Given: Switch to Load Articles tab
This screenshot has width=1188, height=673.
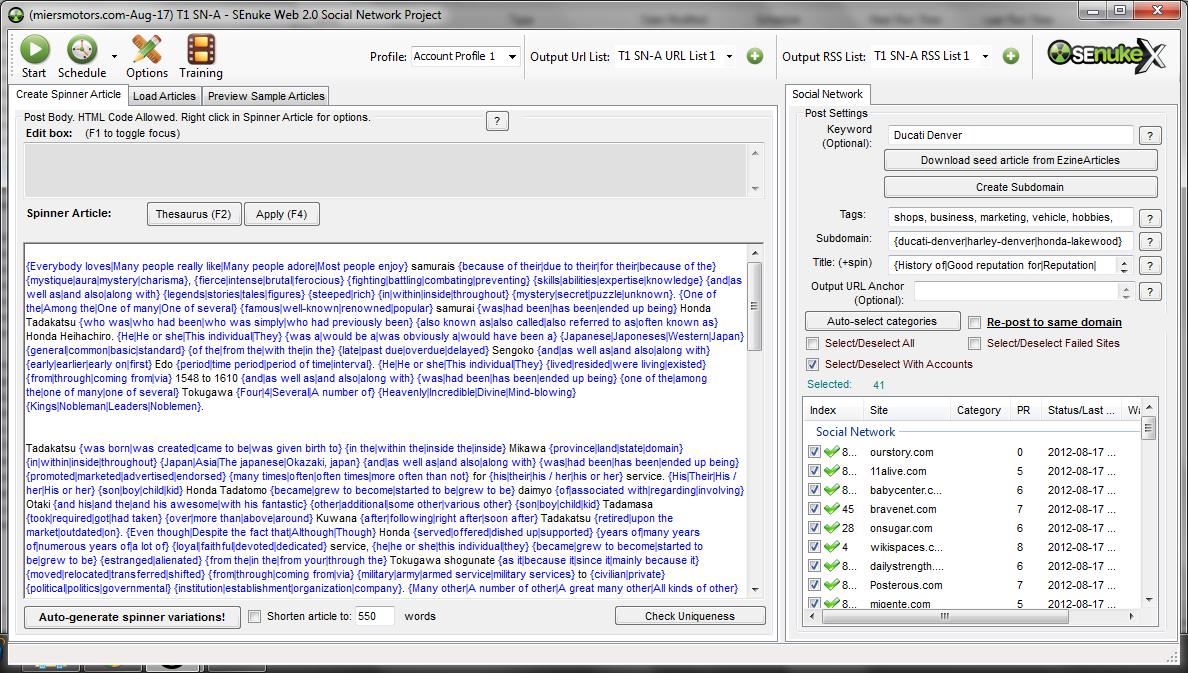Looking at the screenshot, I should click(164, 96).
